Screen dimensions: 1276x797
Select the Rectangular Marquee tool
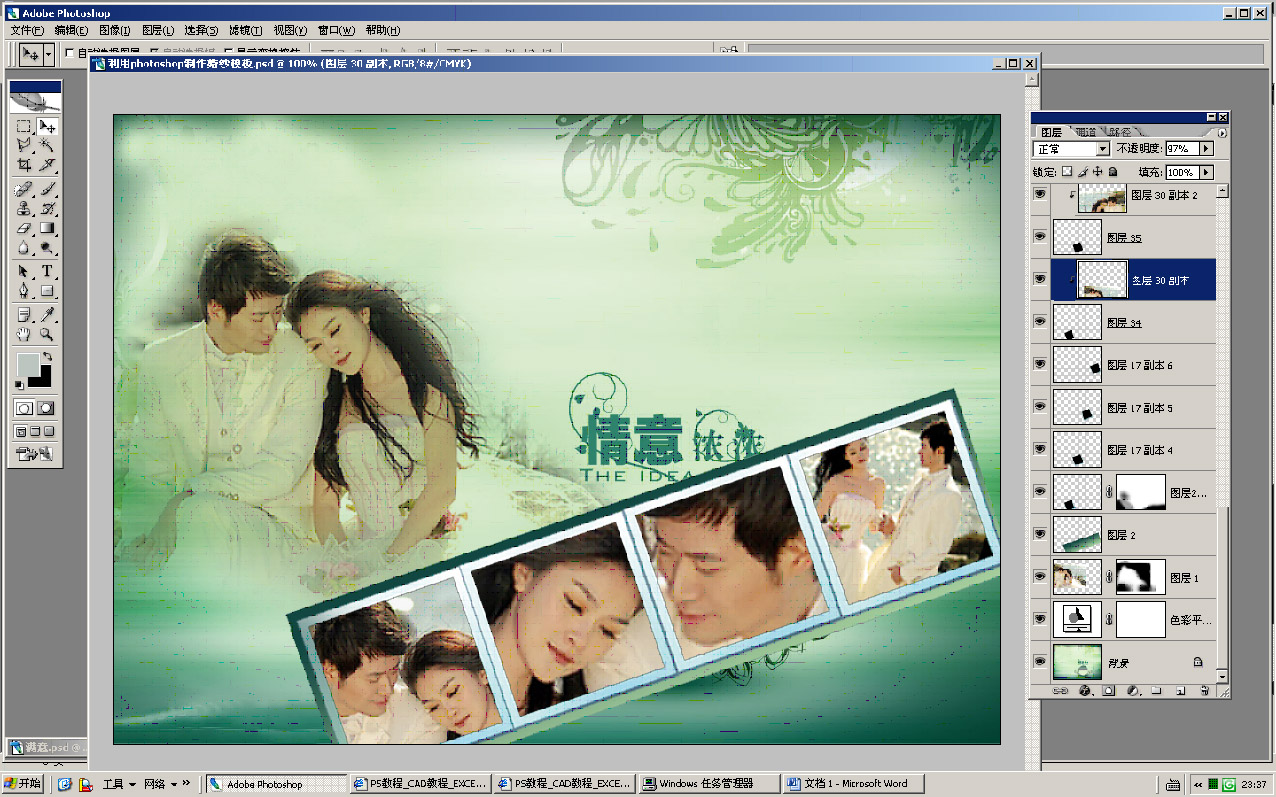(24, 127)
